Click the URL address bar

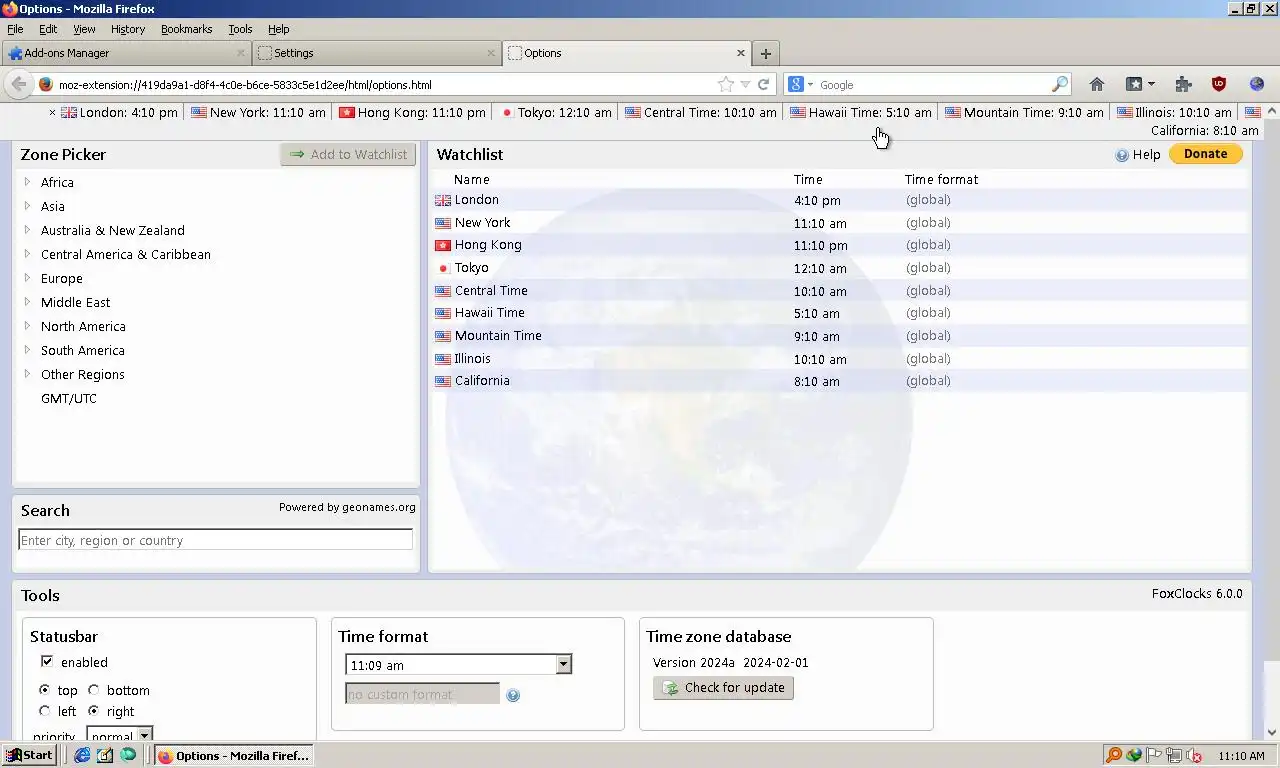[x=385, y=85]
